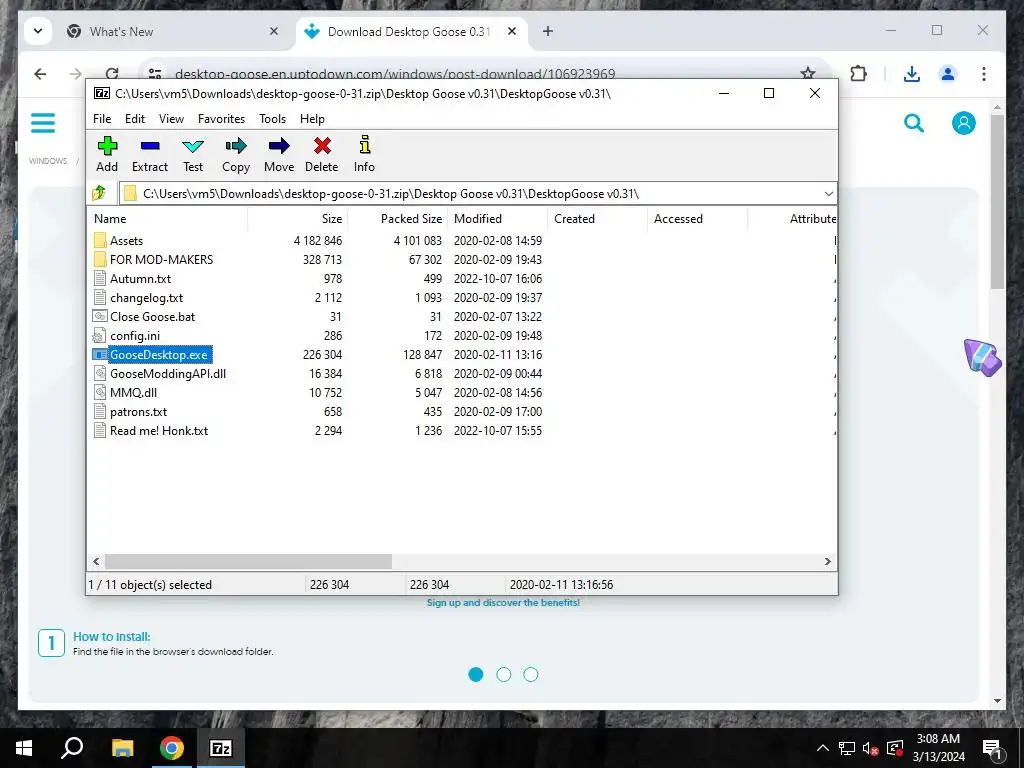This screenshot has height=768, width=1024.
Task: Click the Chrome taskbar icon
Action: click(172, 748)
